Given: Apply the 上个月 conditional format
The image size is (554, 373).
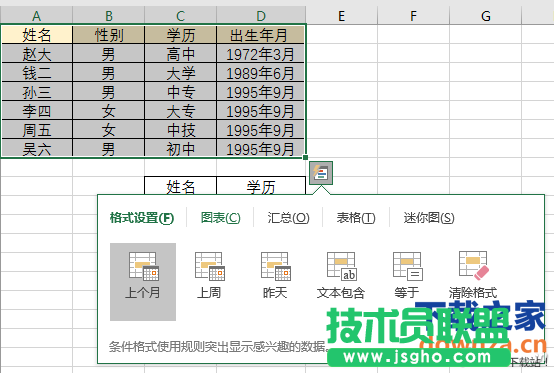Looking at the screenshot, I should [143, 282].
